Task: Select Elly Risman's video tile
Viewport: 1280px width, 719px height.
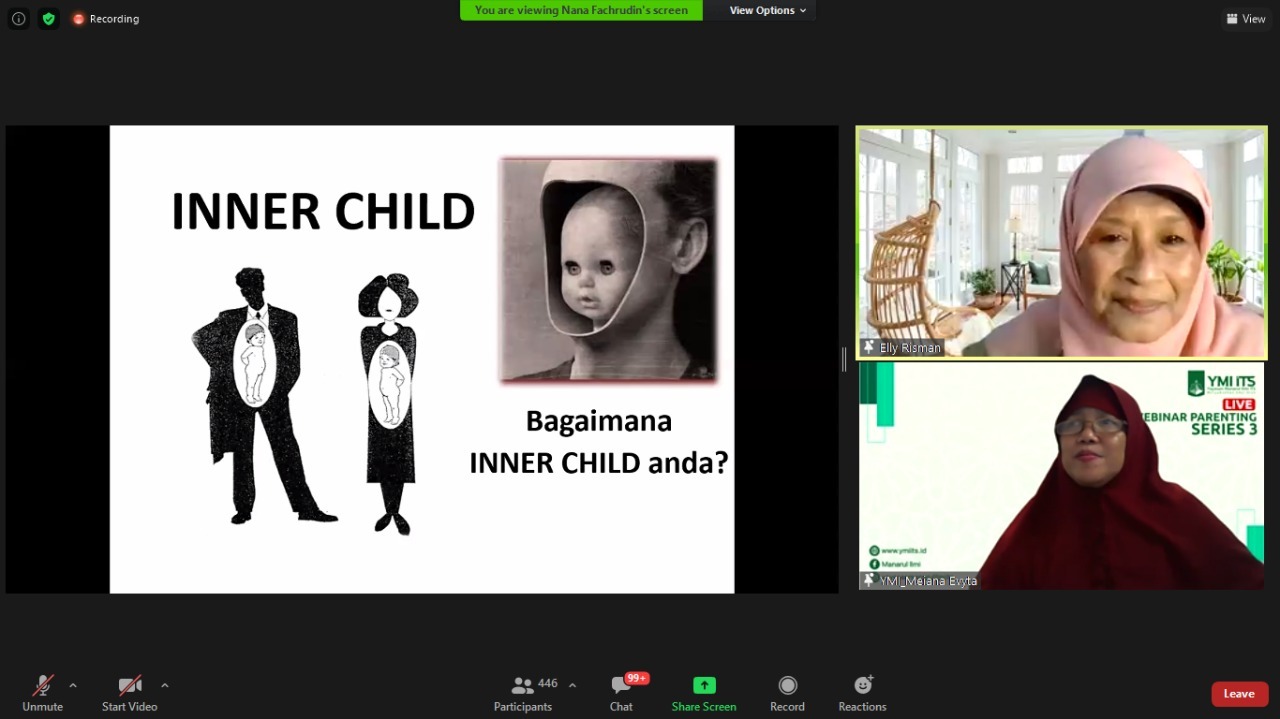Action: click(1061, 242)
